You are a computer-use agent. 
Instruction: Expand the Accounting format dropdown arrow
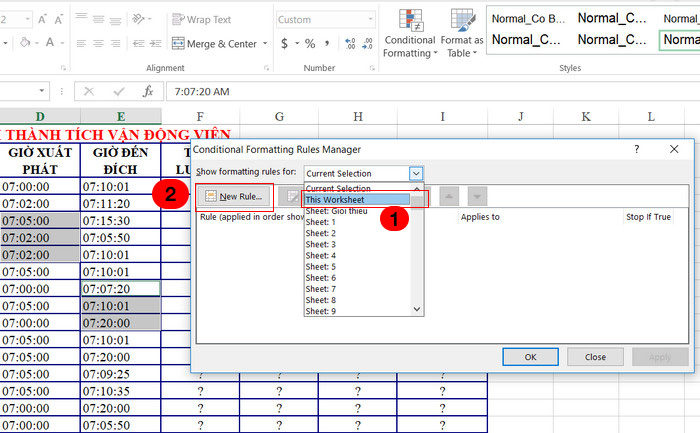[x=297, y=43]
